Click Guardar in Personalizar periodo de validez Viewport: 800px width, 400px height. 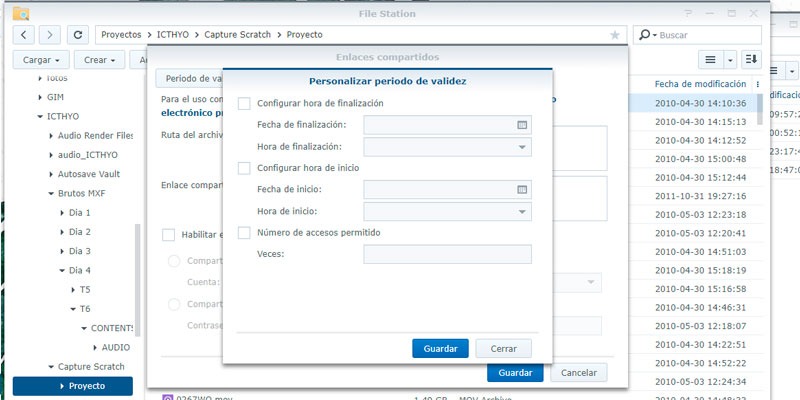440,348
